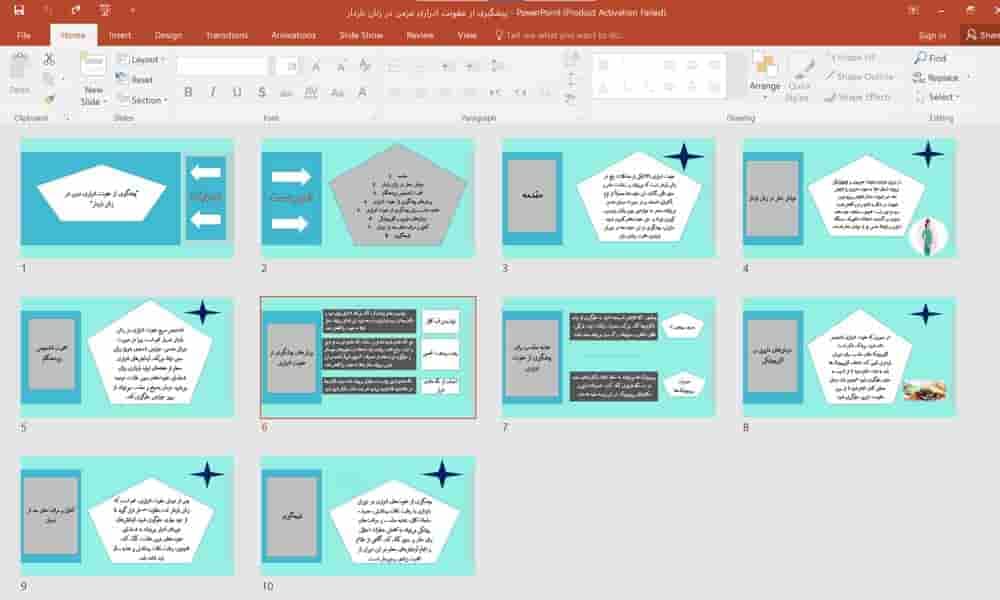The image size is (1000, 600).
Task: Cut the selection with the scissors icon
Action: pyautogui.click(x=48, y=59)
